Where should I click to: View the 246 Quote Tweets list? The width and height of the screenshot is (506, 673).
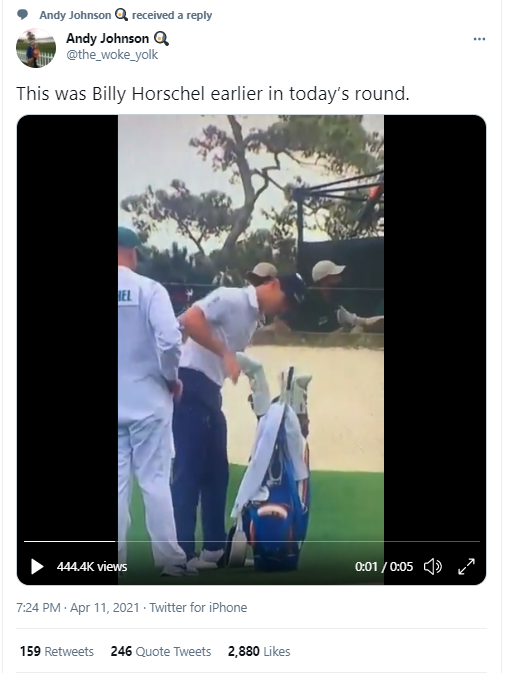tap(161, 652)
